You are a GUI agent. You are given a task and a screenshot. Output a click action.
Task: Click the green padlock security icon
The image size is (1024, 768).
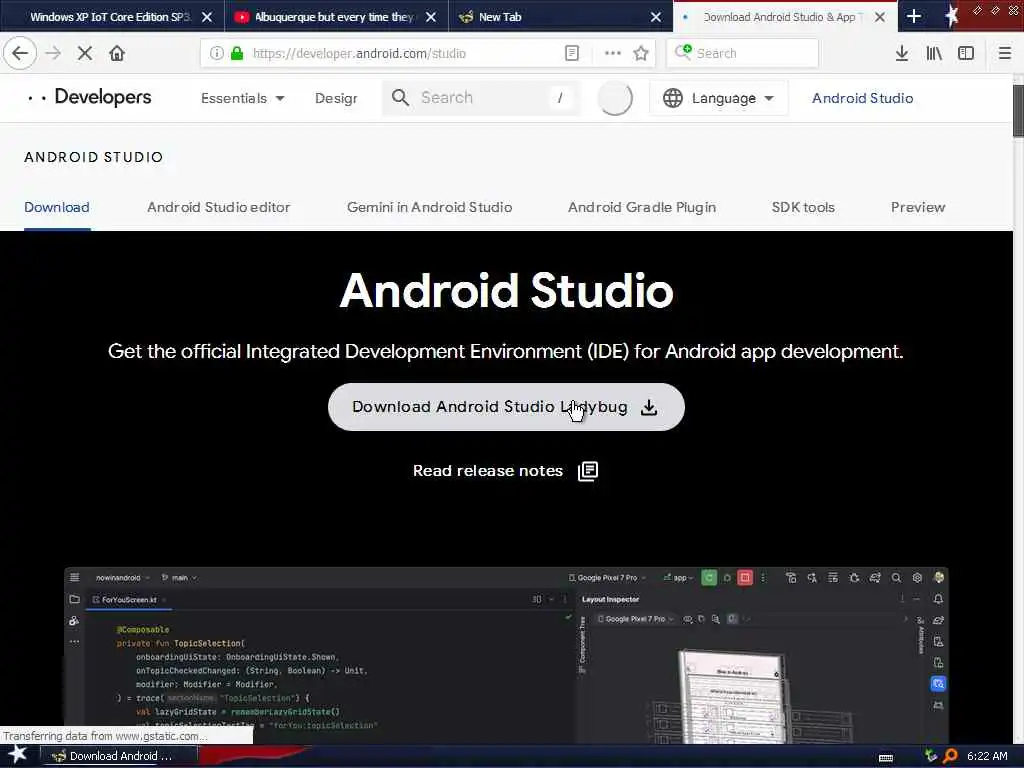pos(237,53)
